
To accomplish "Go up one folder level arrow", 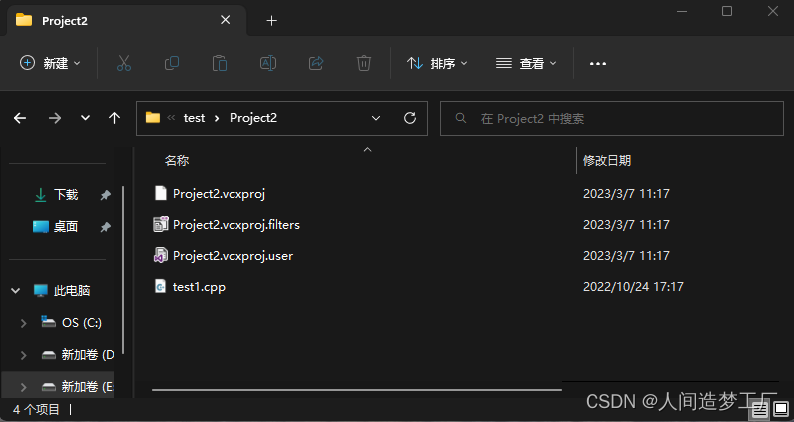I will 114,118.
